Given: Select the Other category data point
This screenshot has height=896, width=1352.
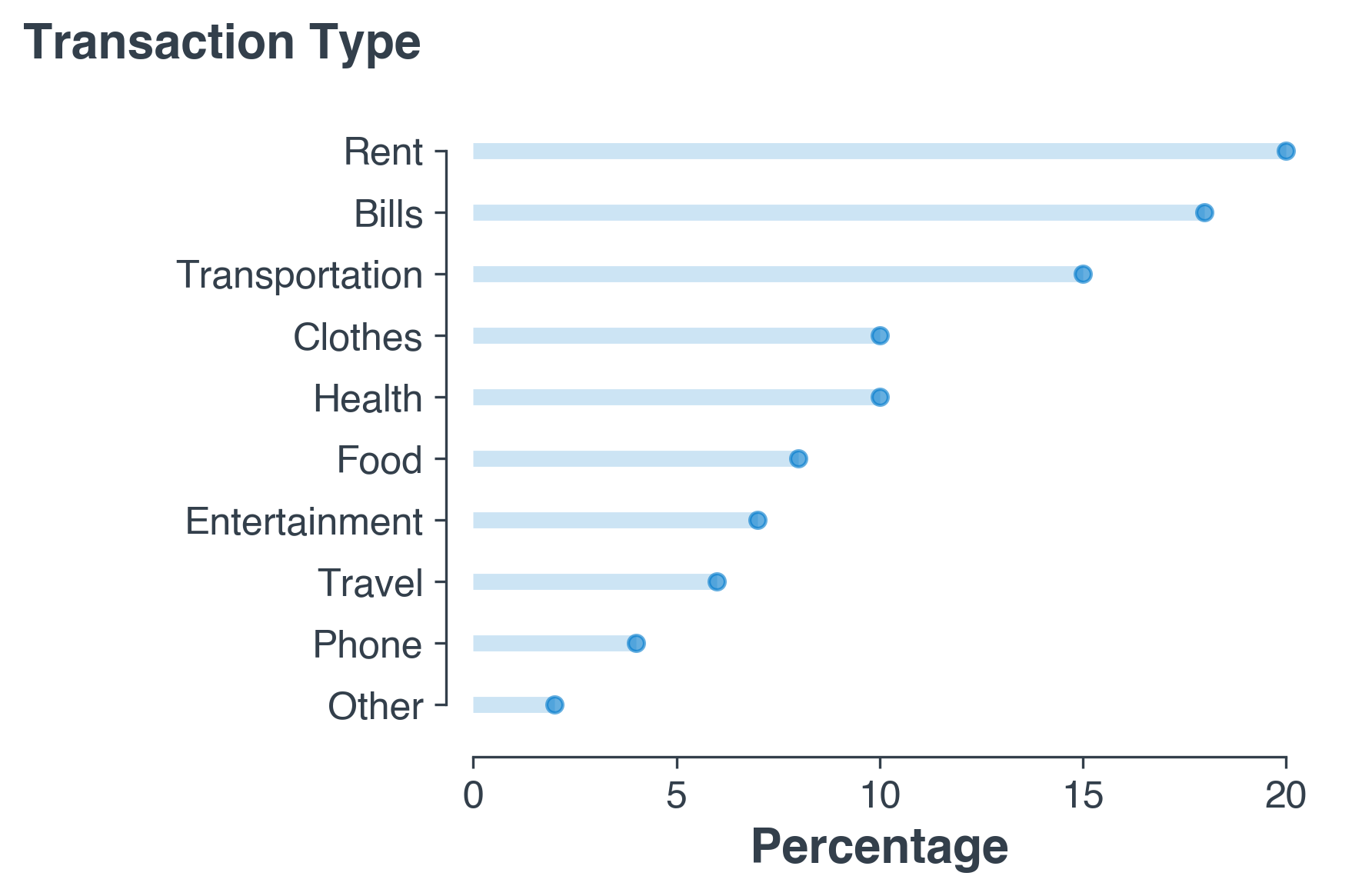Looking at the screenshot, I should click(x=554, y=704).
